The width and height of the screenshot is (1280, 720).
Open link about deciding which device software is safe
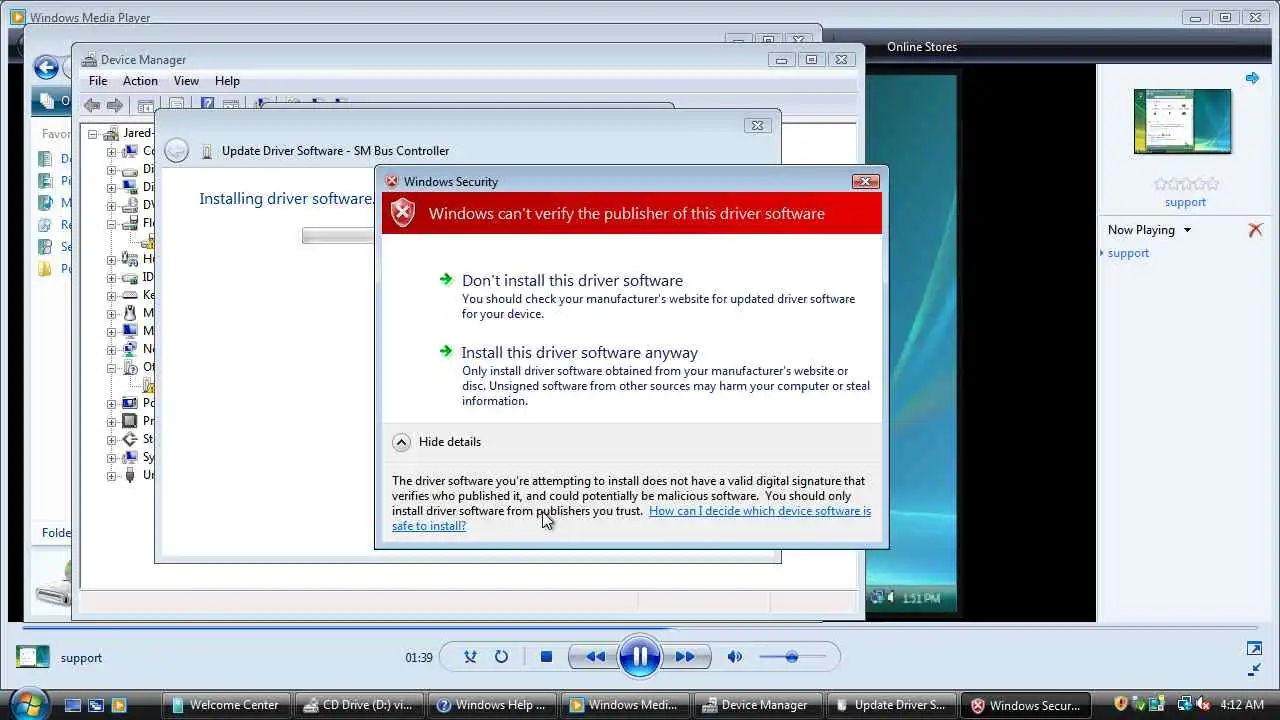pos(631,518)
